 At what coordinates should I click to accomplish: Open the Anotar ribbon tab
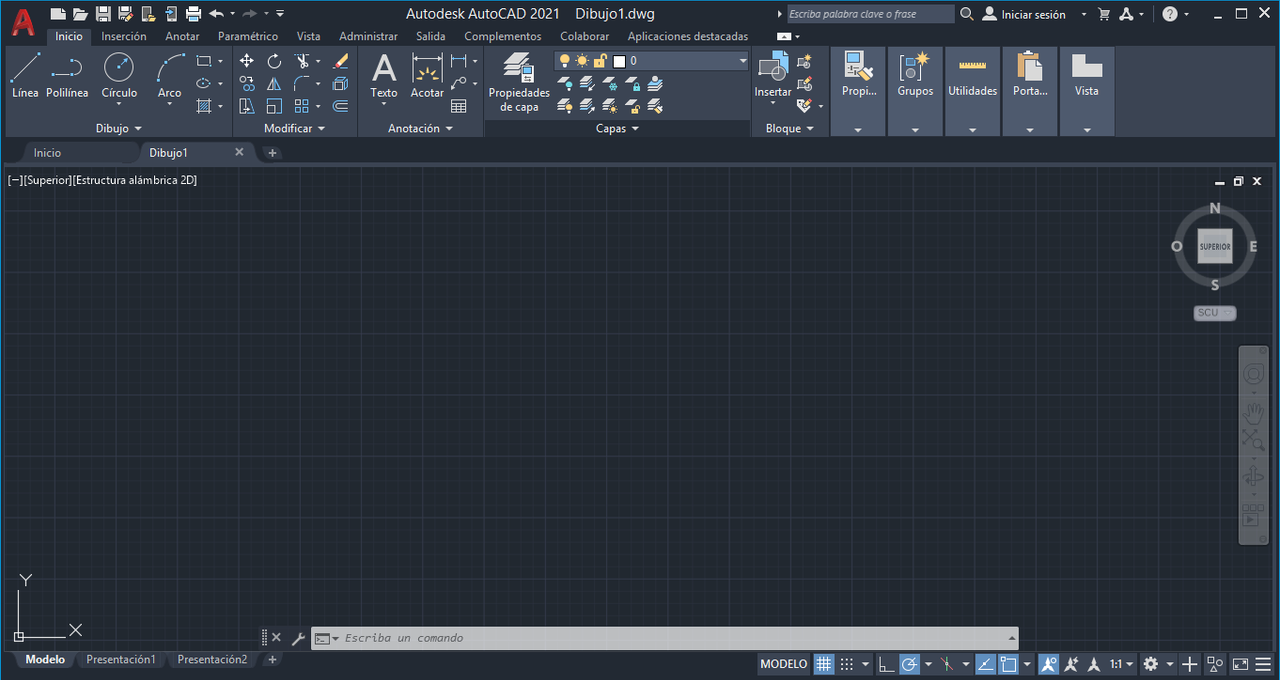[x=183, y=36]
